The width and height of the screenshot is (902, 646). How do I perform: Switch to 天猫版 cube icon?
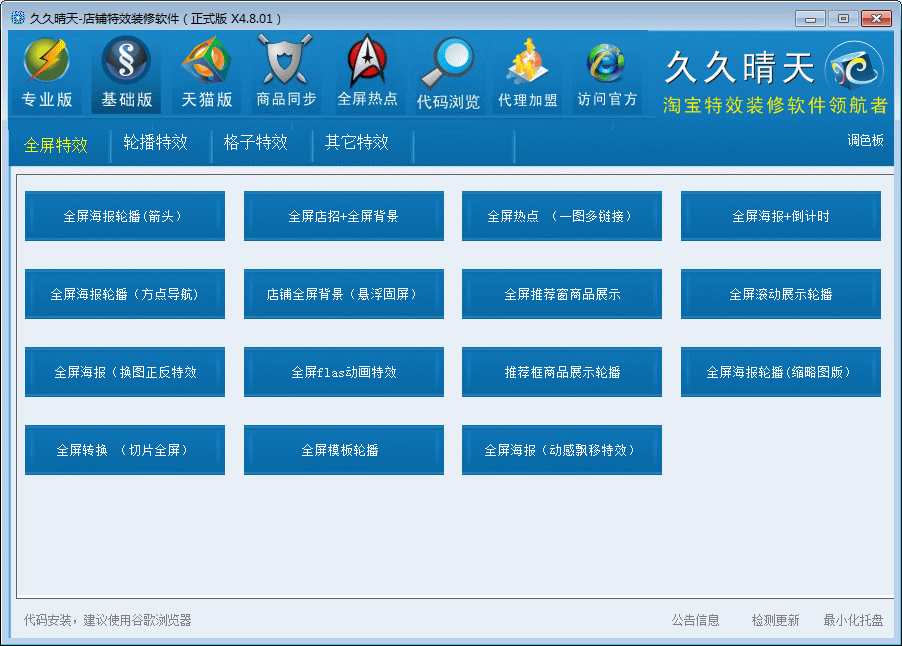pos(206,62)
